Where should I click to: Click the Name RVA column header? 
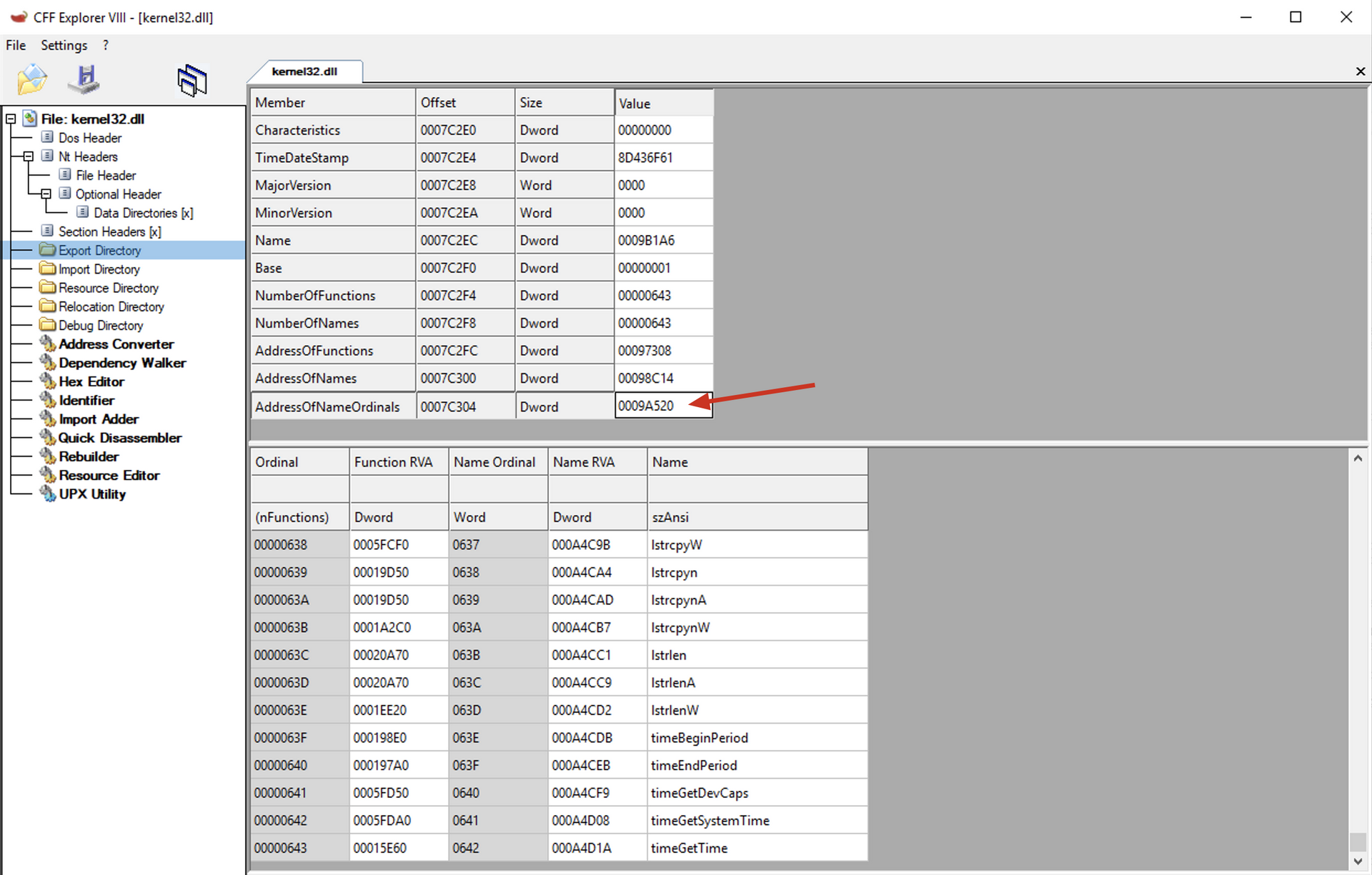[597, 462]
